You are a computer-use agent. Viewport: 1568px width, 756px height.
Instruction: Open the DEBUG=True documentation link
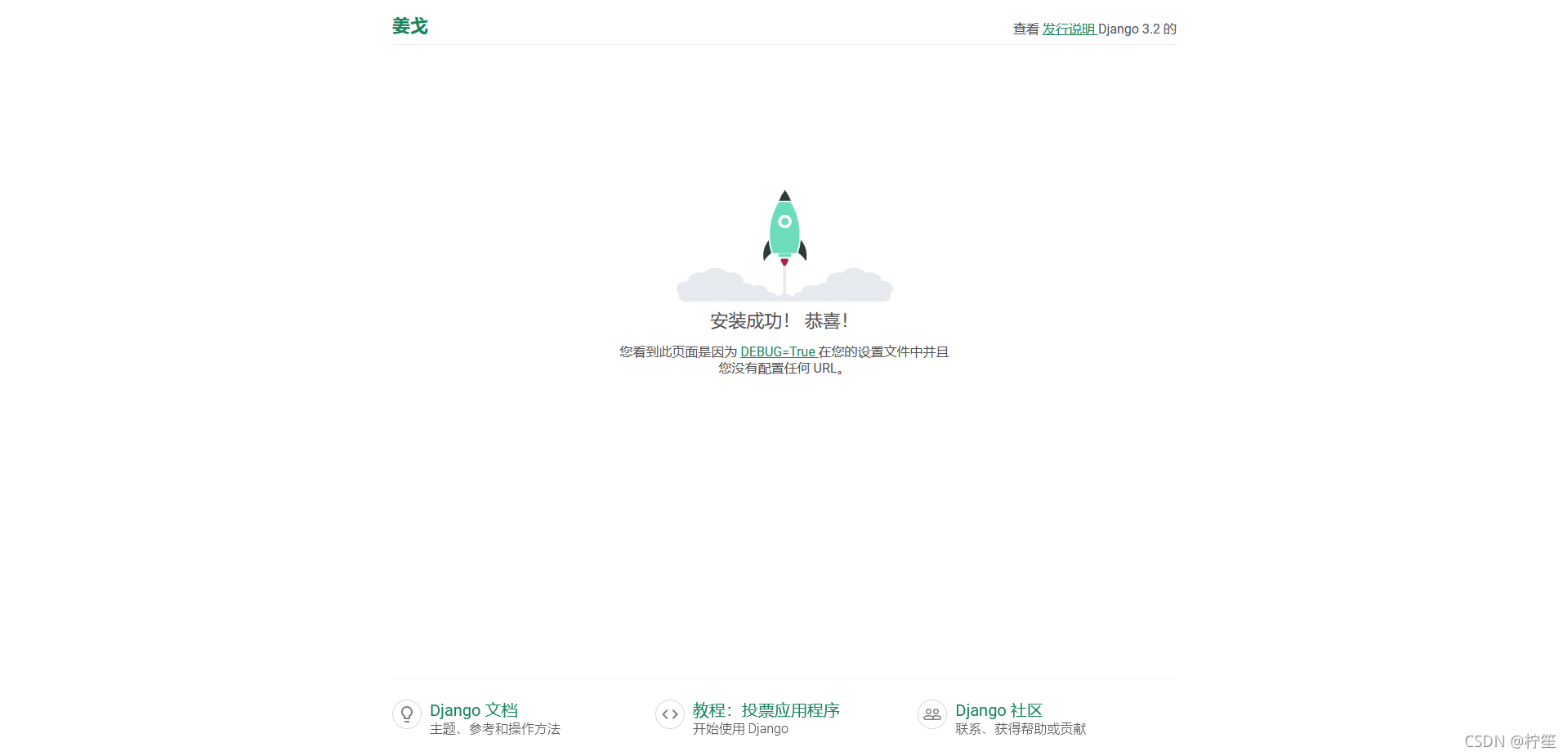point(778,351)
